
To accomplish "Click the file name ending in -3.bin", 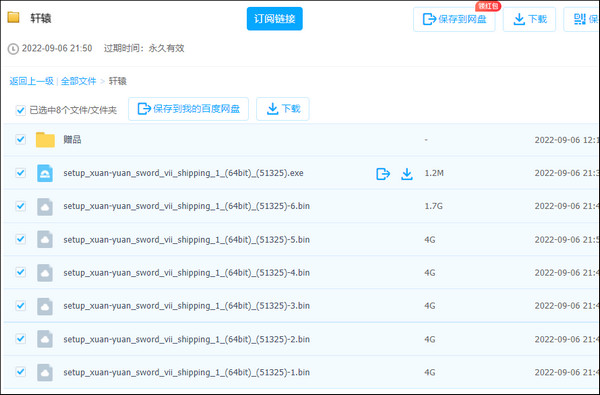I will point(186,306).
